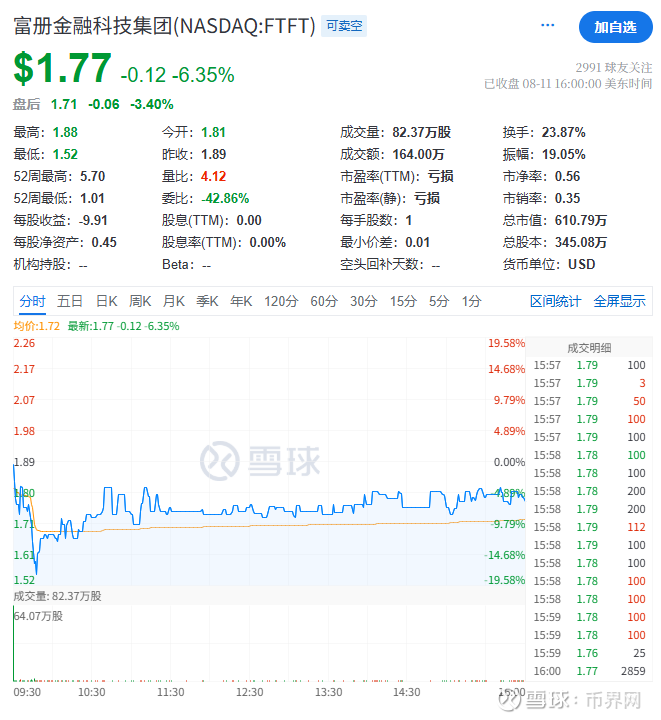Select the 季K chart tab
Viewport: 661px width, 720px height.
tap(207, 301)
